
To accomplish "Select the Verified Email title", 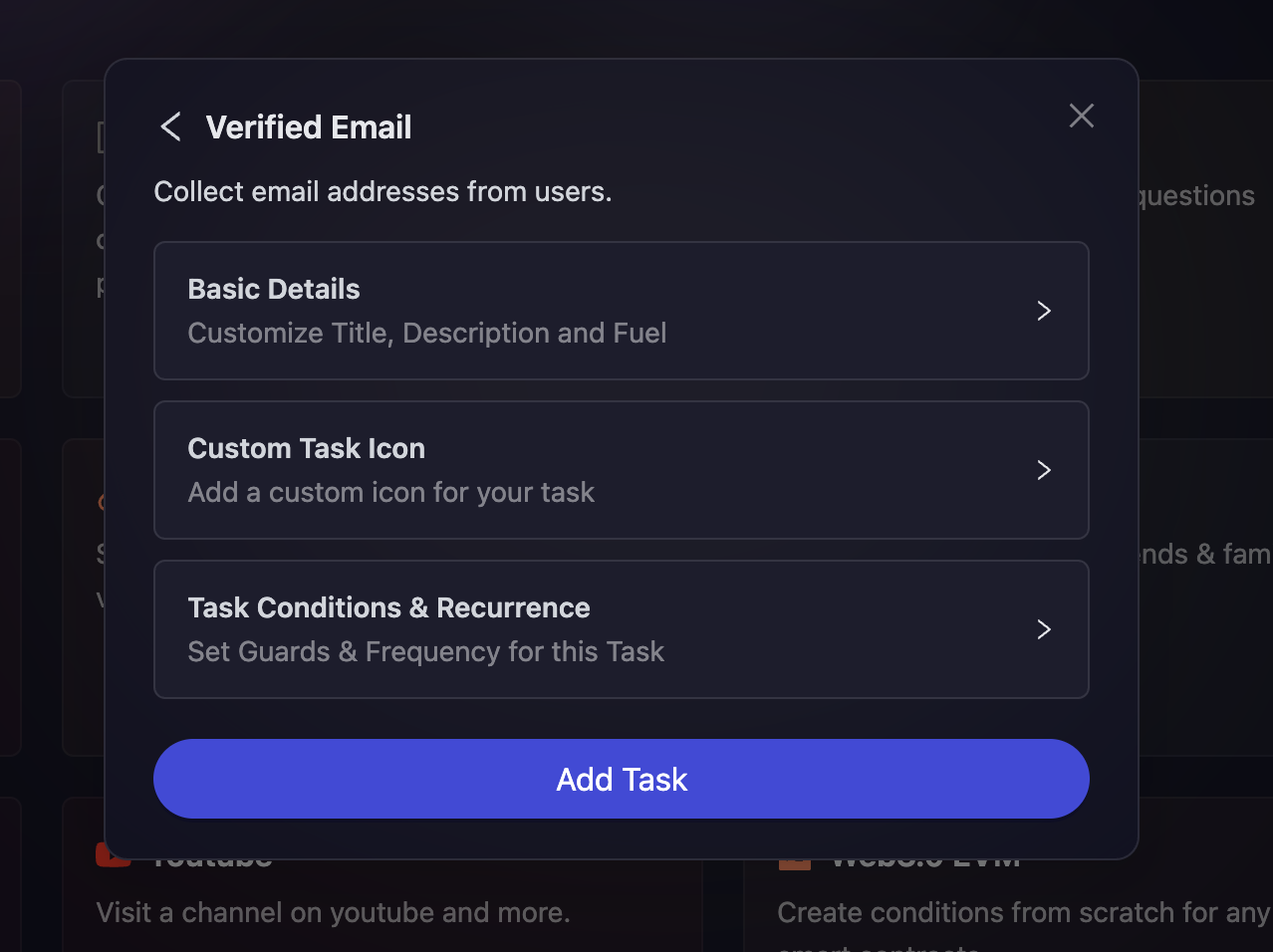I will tap(309, 126).
